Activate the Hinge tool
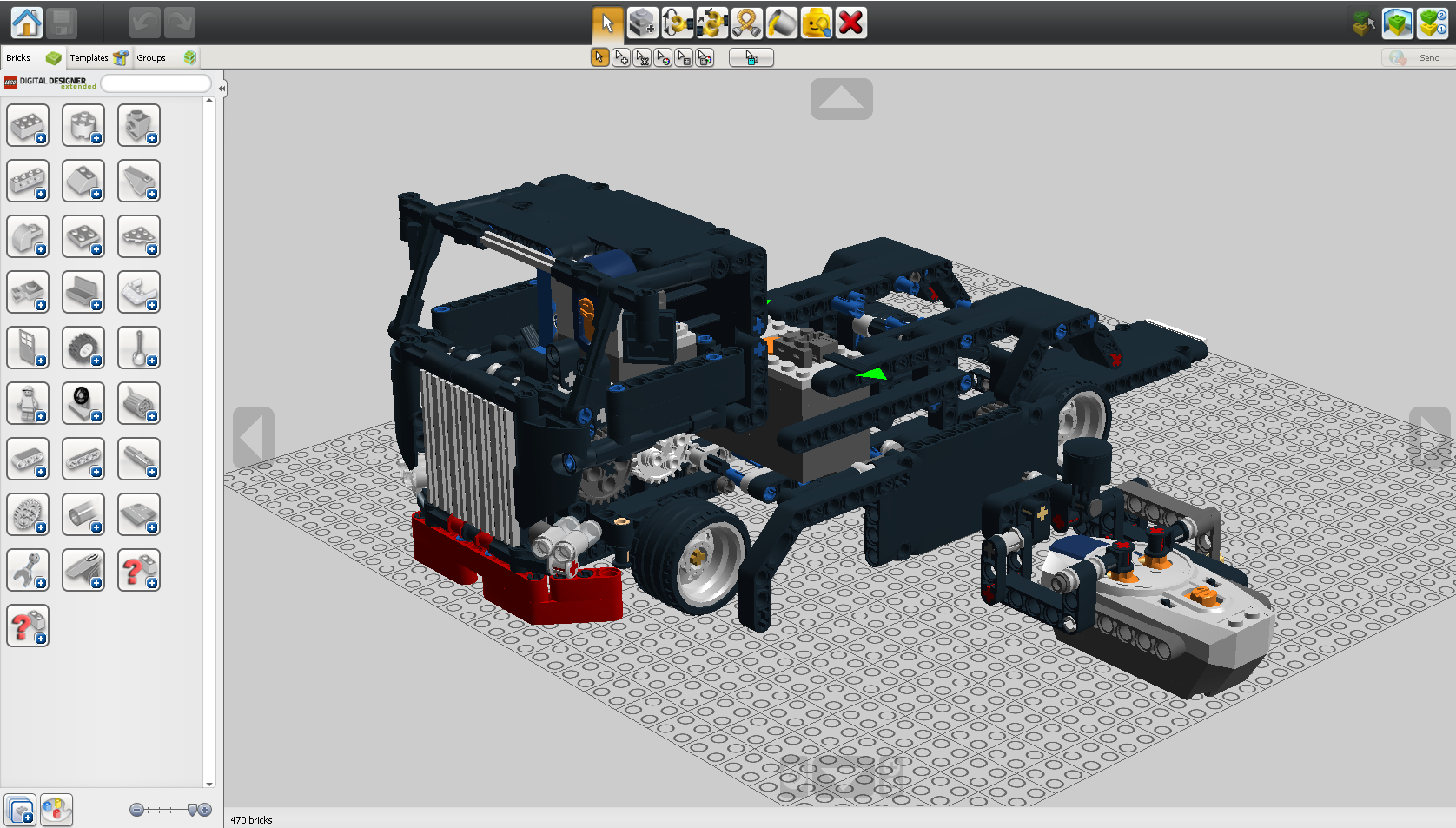The image size is (1456, 828). click(x=678, y=23)
